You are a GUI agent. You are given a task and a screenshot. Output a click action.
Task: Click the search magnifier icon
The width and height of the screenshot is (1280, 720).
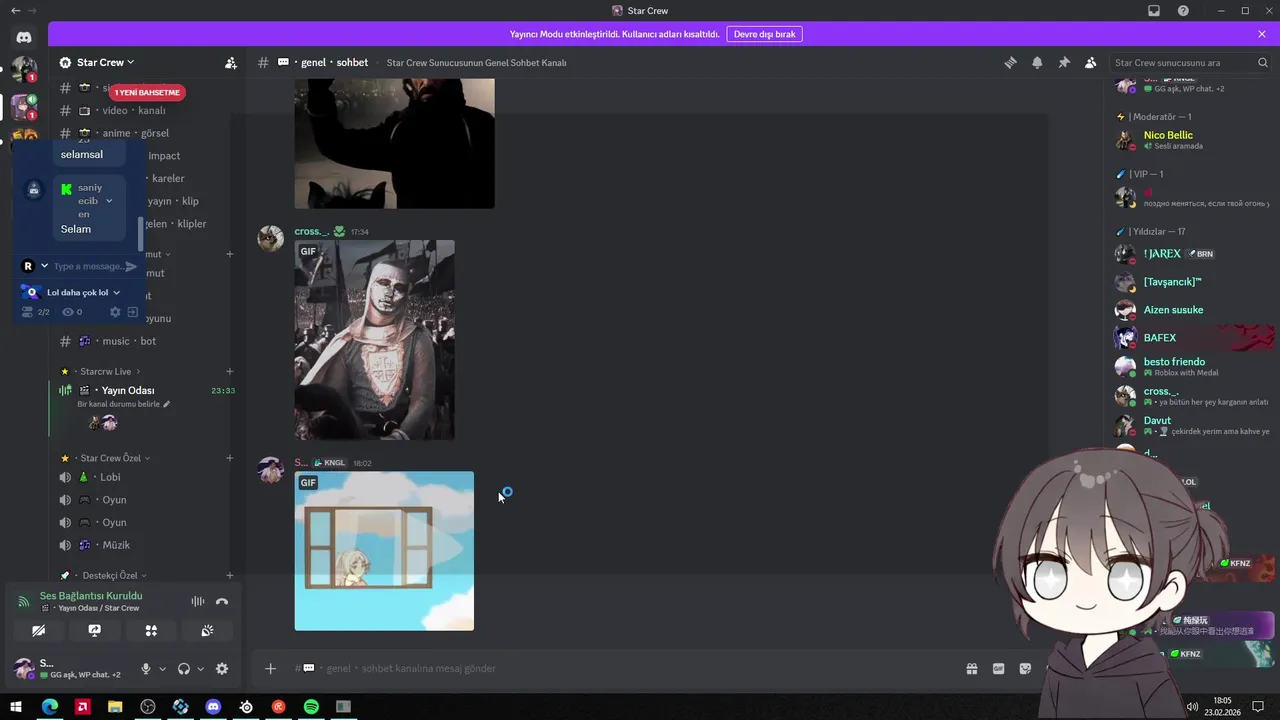1263,62
